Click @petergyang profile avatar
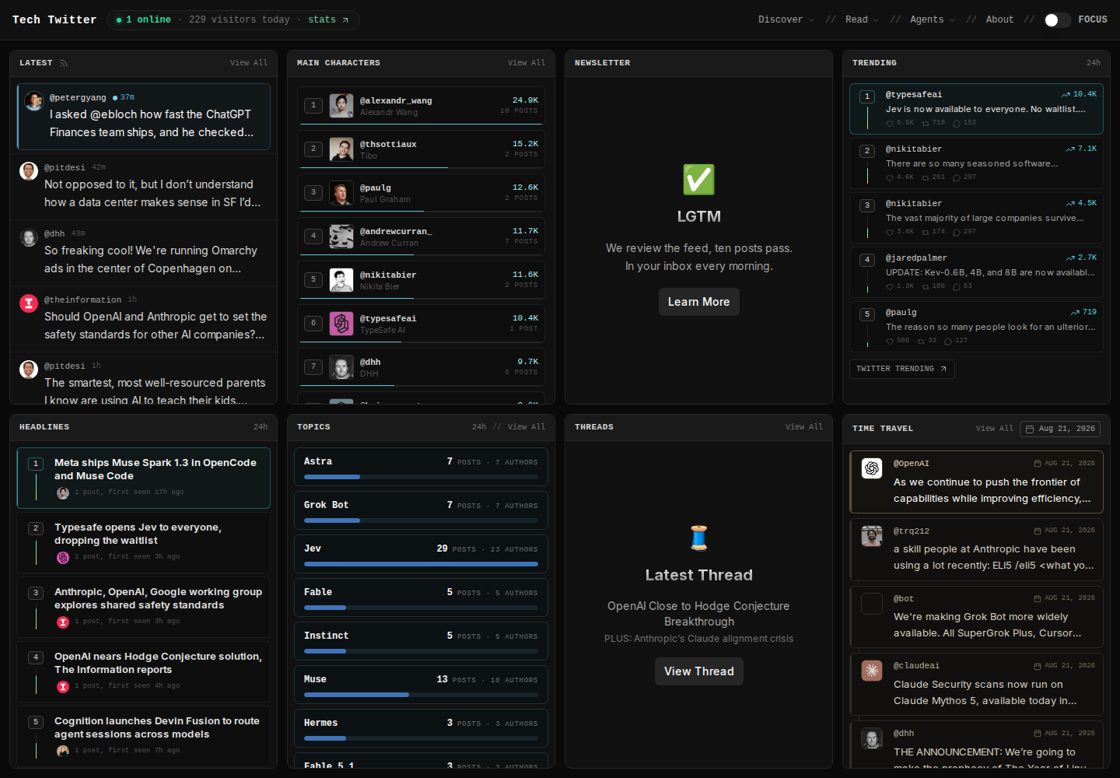The width and height of the screenshot is (1120, 778). [34, 101]
